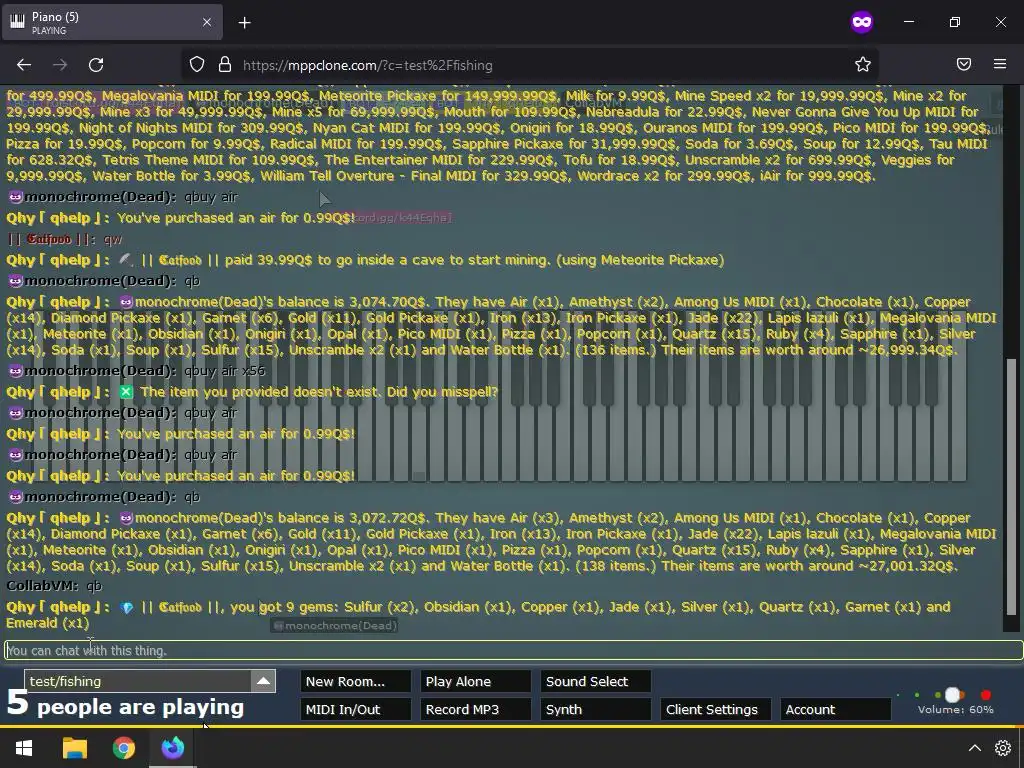Bookmark this page with the star icon
Screen dimensions: 1024x768
(863, 65)
